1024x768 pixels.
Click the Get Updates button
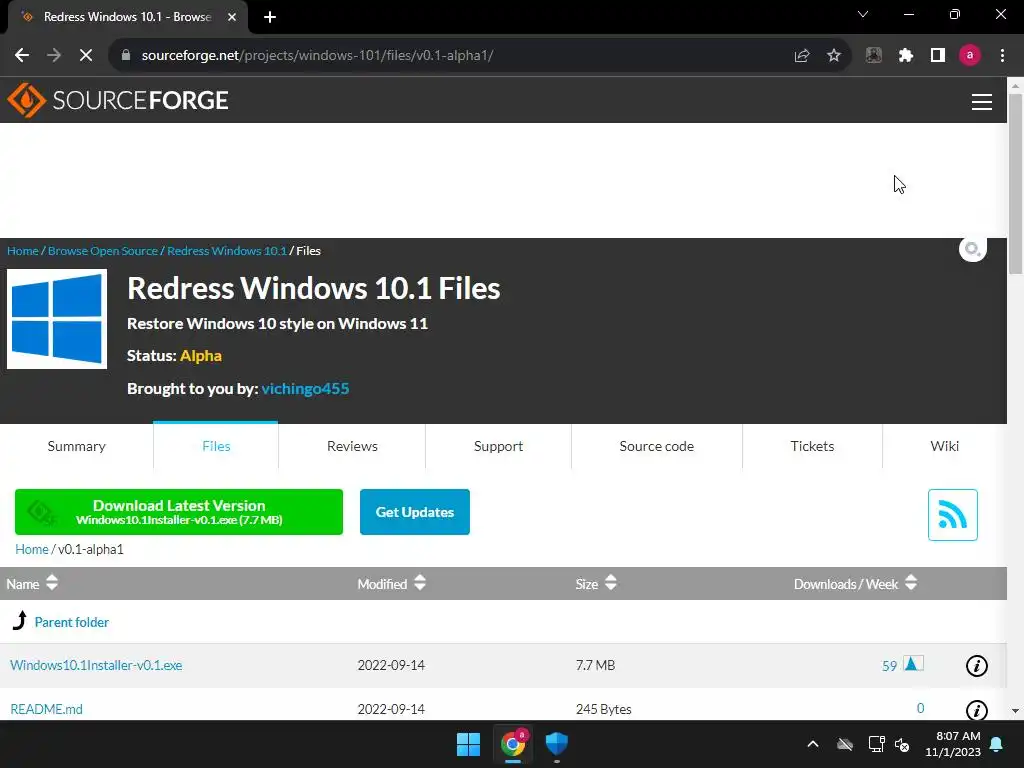click(x=415, y=512)
